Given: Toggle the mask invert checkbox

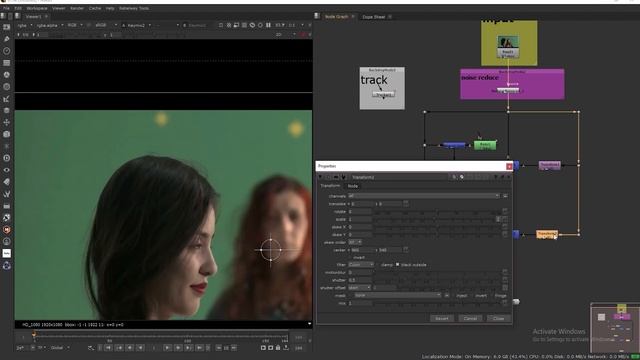Looking at the screenshot, I should [473, 296].
